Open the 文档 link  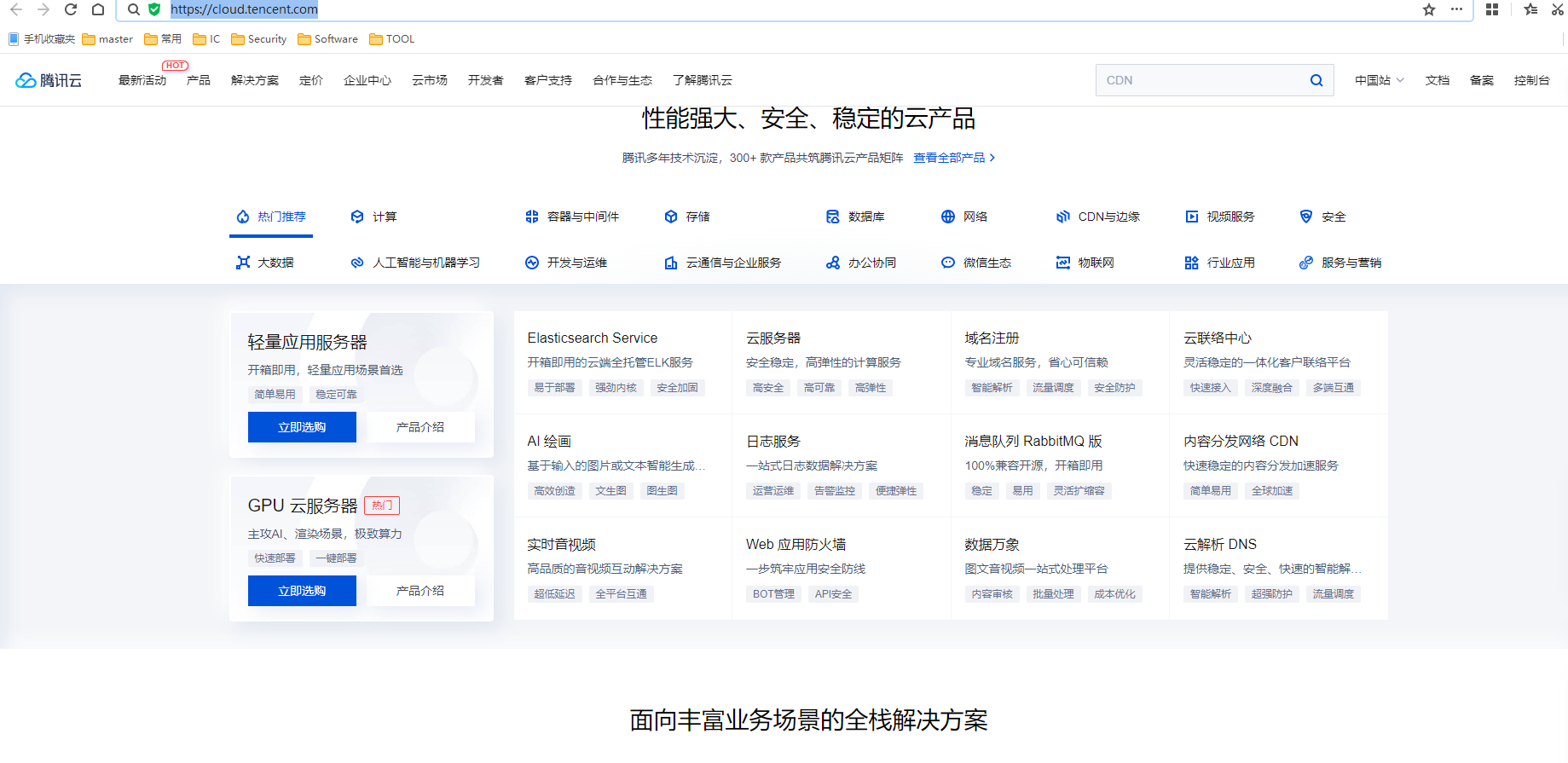click(x=1438, y=80)
